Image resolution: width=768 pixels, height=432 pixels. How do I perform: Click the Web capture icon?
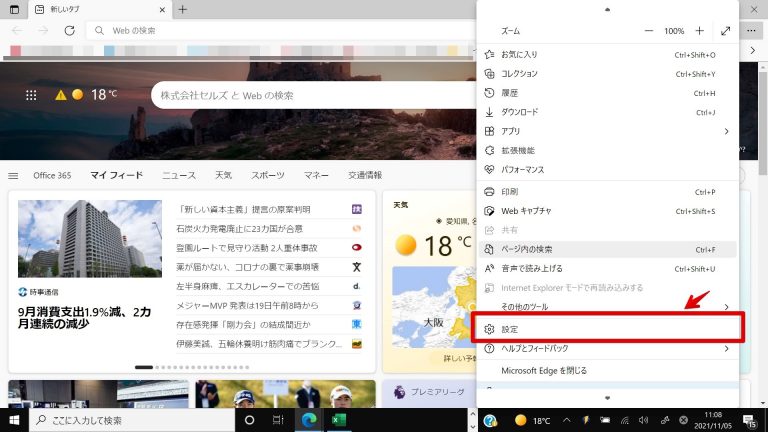[489, 211]
